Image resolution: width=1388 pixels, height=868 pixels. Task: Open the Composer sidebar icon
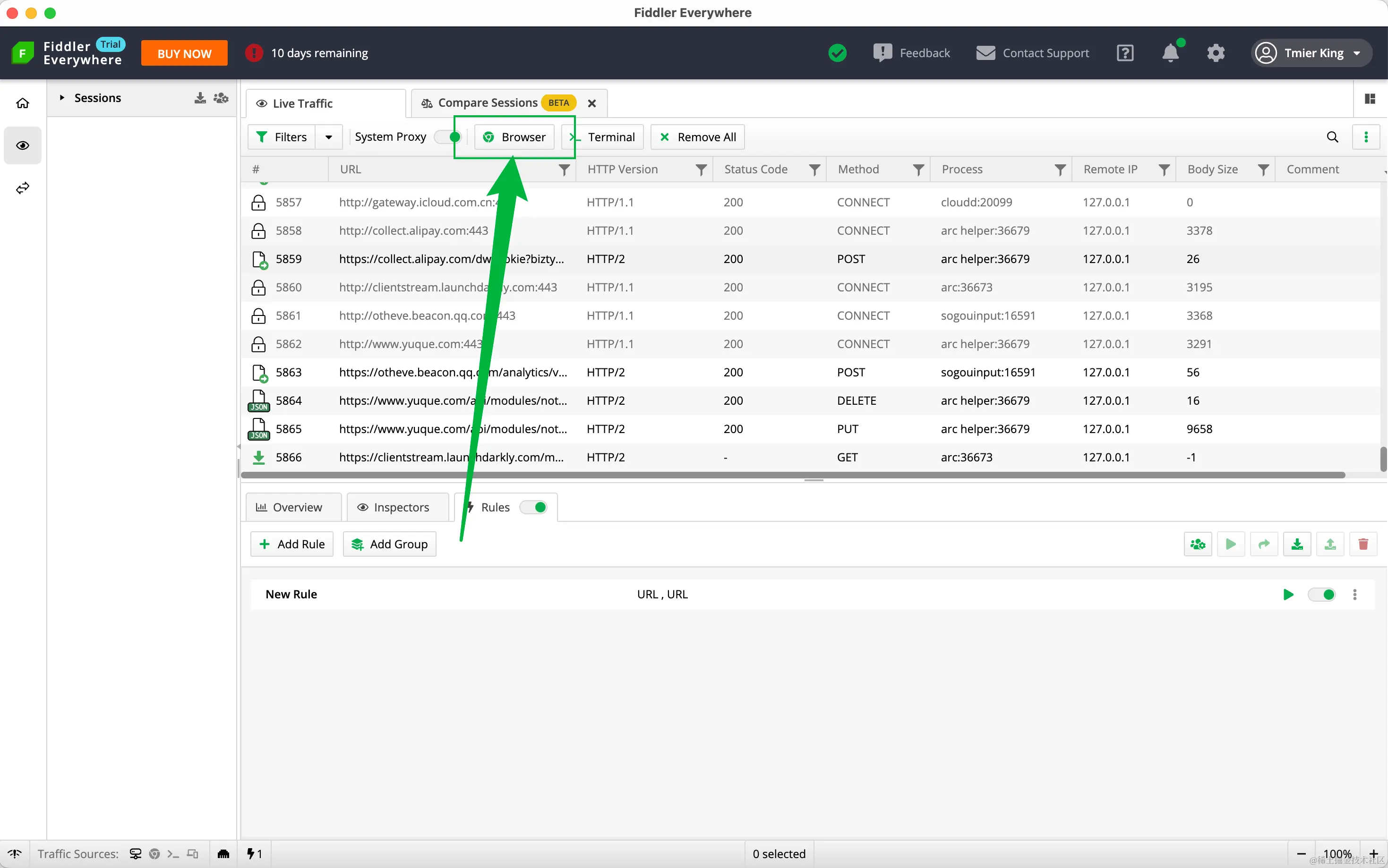22,188
